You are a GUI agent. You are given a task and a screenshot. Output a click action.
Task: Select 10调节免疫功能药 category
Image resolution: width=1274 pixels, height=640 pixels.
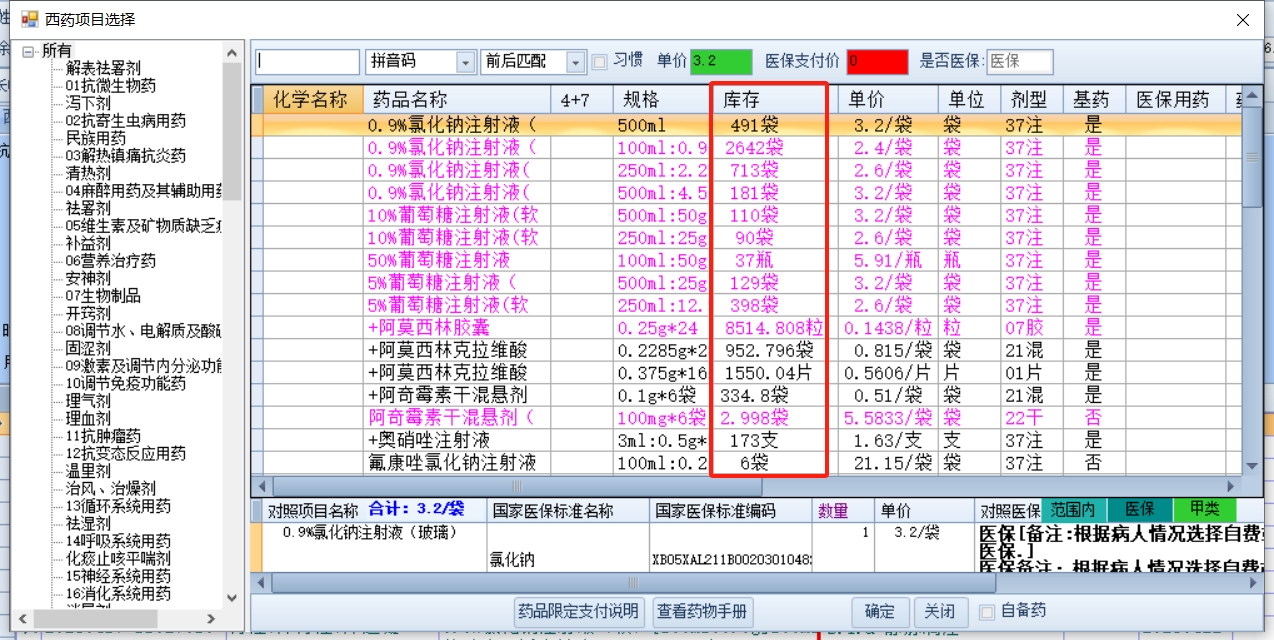[x=125, y=383]
